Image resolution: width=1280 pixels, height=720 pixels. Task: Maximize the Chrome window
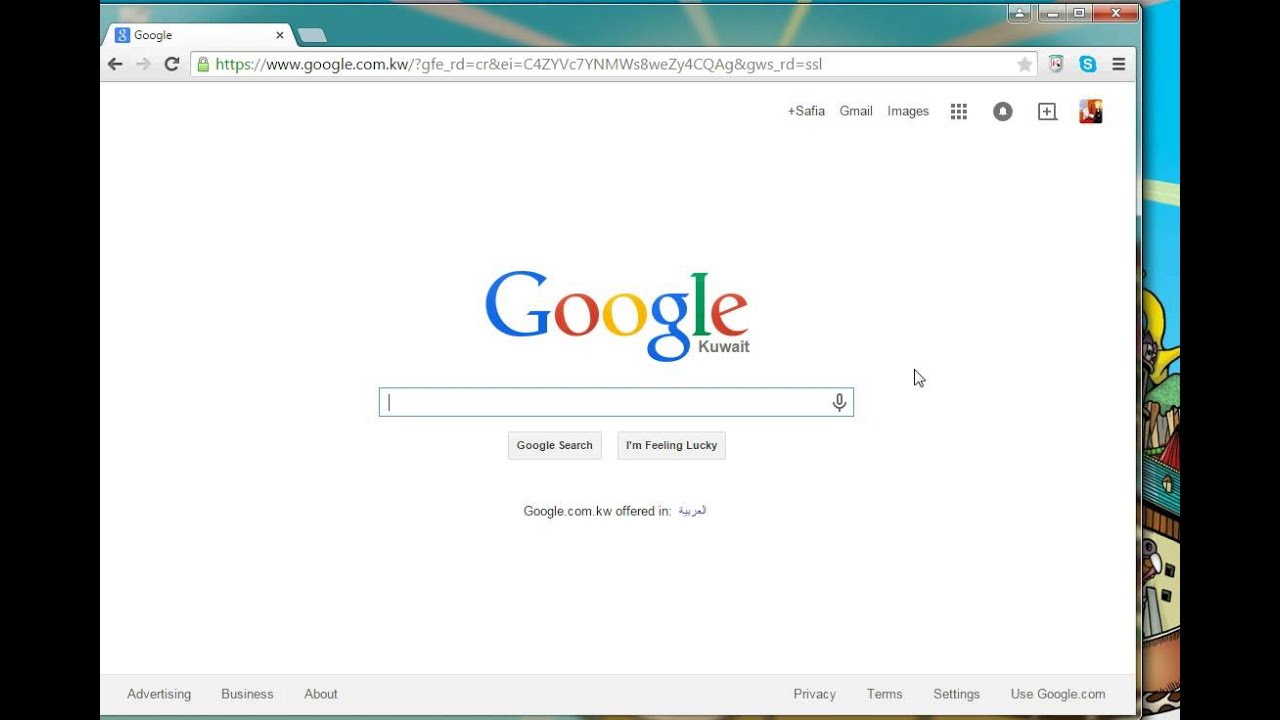pyautogui.click(x=1079, y=13)
